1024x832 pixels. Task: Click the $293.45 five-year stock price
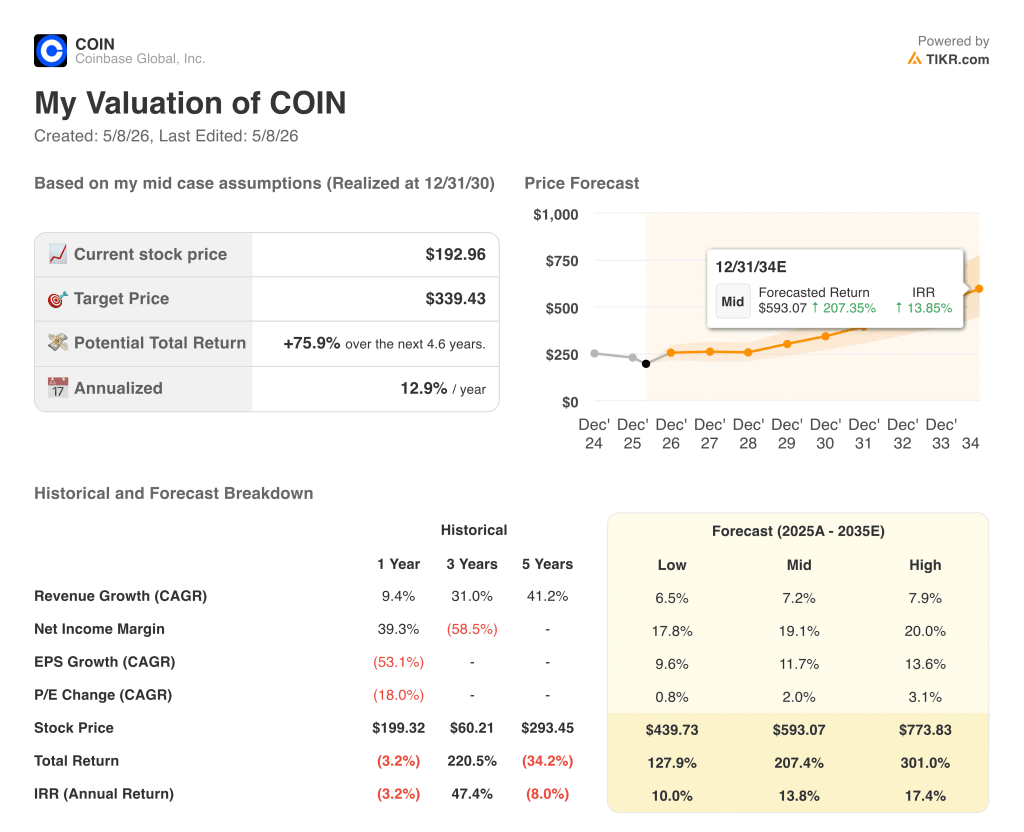[547, 728]
